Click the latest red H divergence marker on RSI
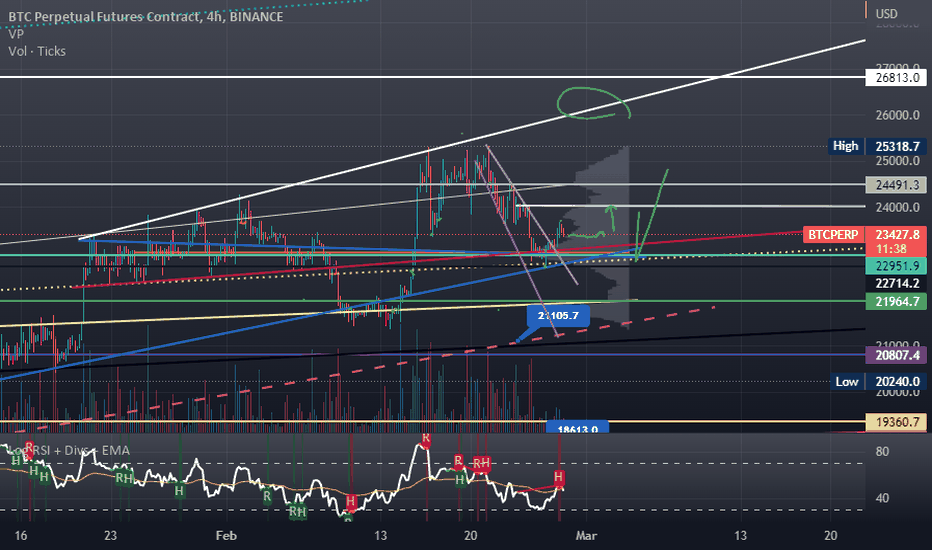 [559, 477]
